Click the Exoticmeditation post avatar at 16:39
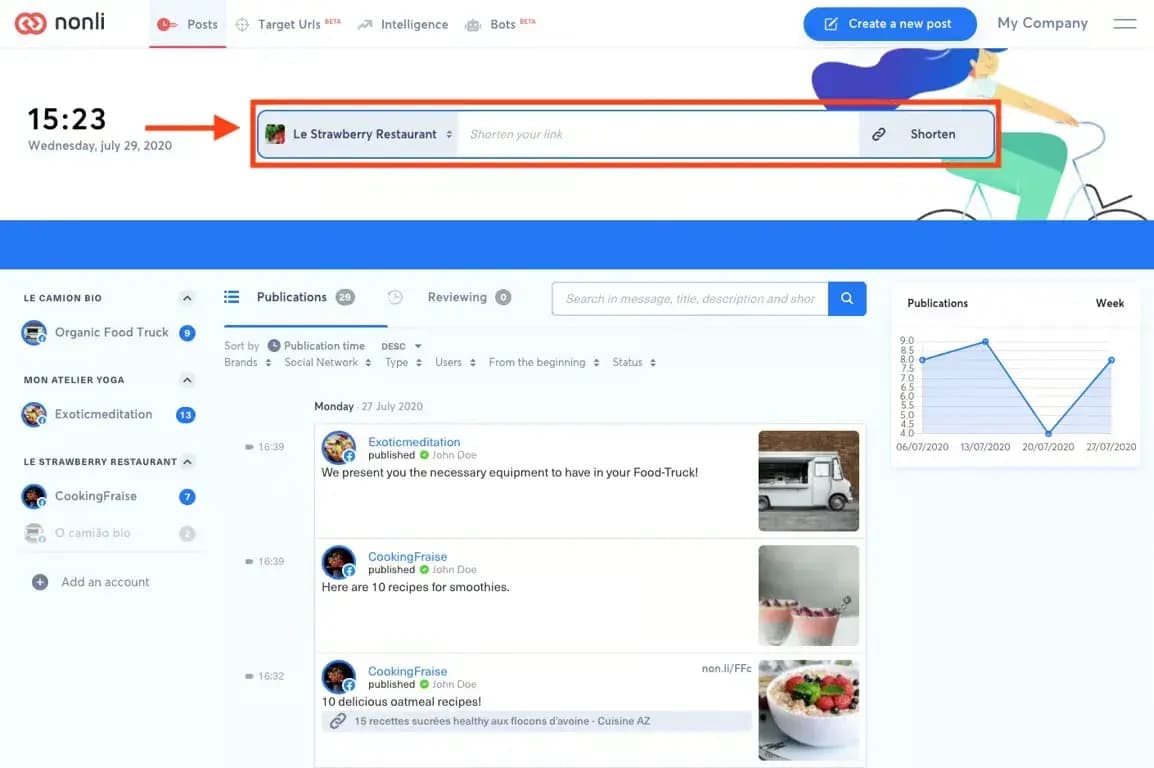The image size is (1154, 768). coord(339,447)
